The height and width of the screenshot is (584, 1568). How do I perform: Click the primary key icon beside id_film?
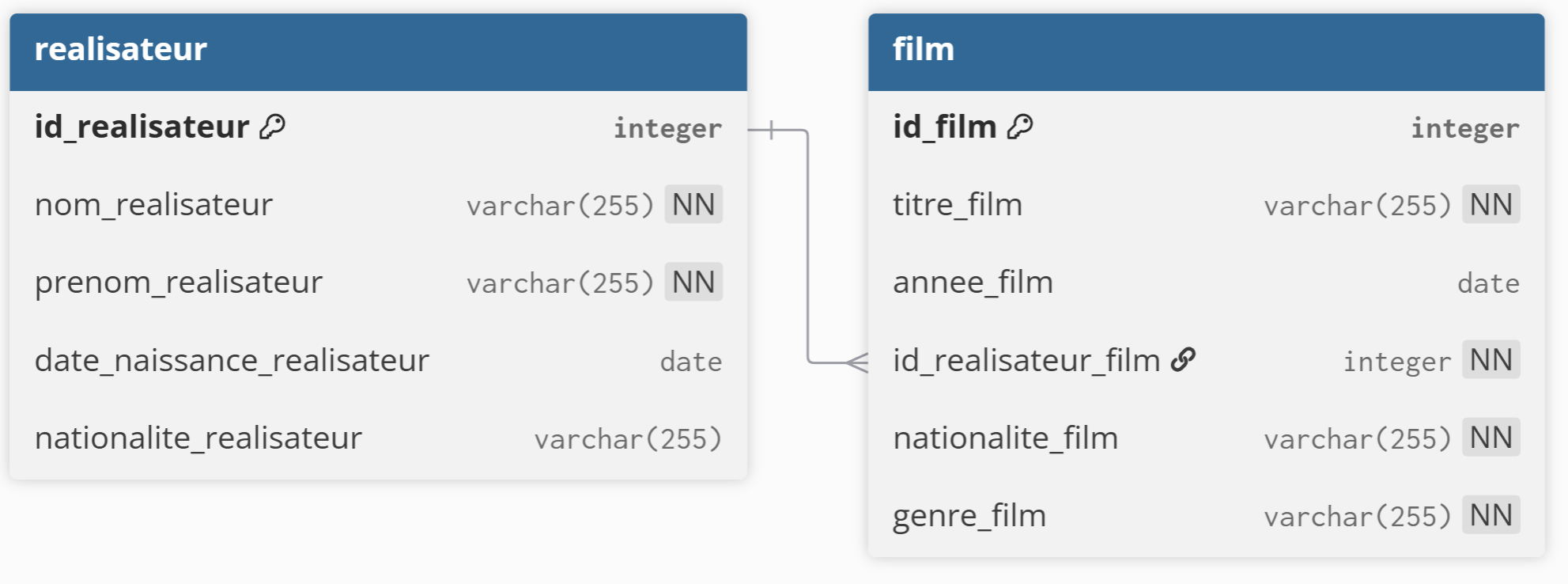pyautogui.click(x=1020, y=127)
